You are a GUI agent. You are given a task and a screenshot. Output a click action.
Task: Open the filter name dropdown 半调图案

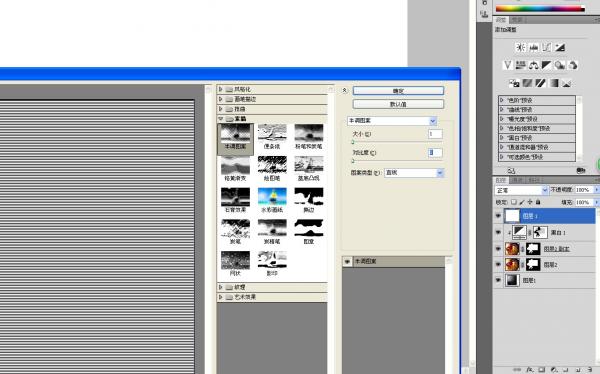click(392, 121)
